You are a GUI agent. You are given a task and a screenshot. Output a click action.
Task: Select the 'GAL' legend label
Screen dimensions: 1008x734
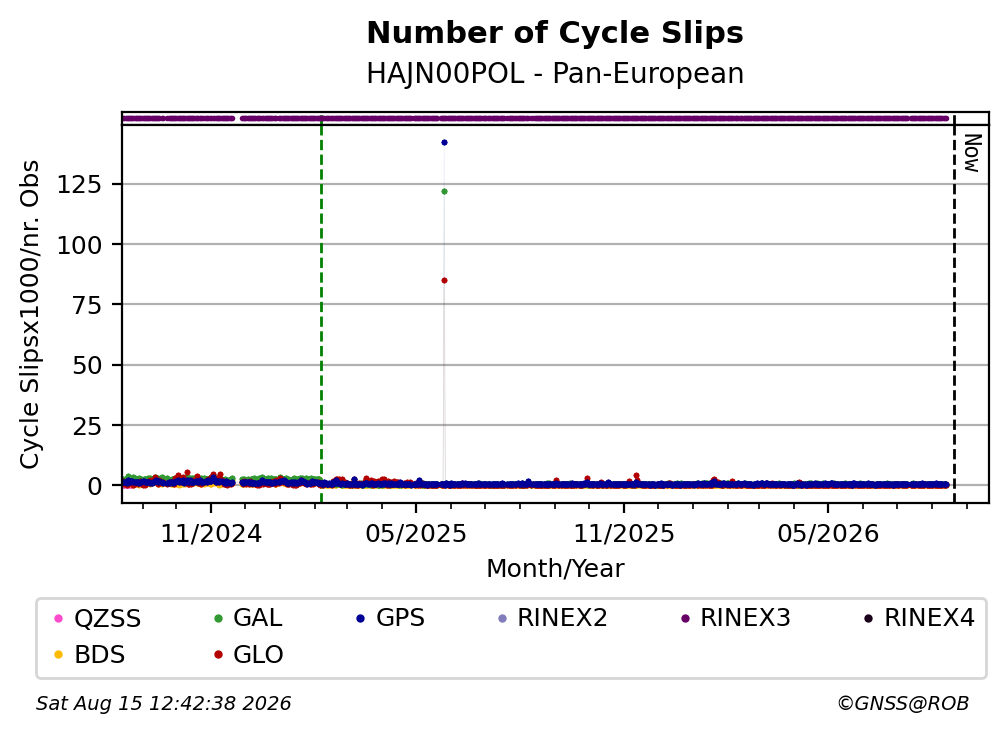tap(258, 618)
